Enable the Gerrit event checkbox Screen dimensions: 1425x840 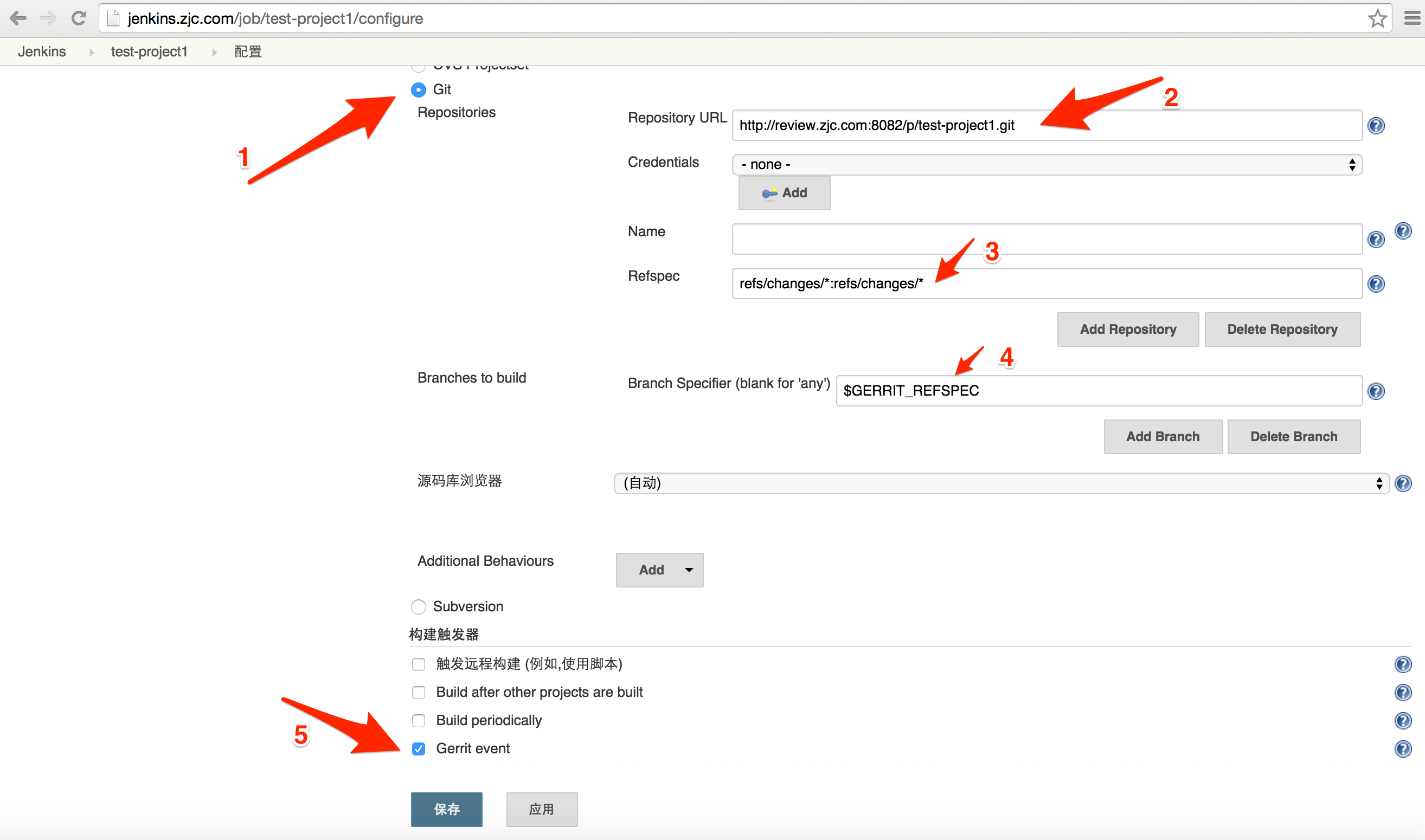click(419, 748)
